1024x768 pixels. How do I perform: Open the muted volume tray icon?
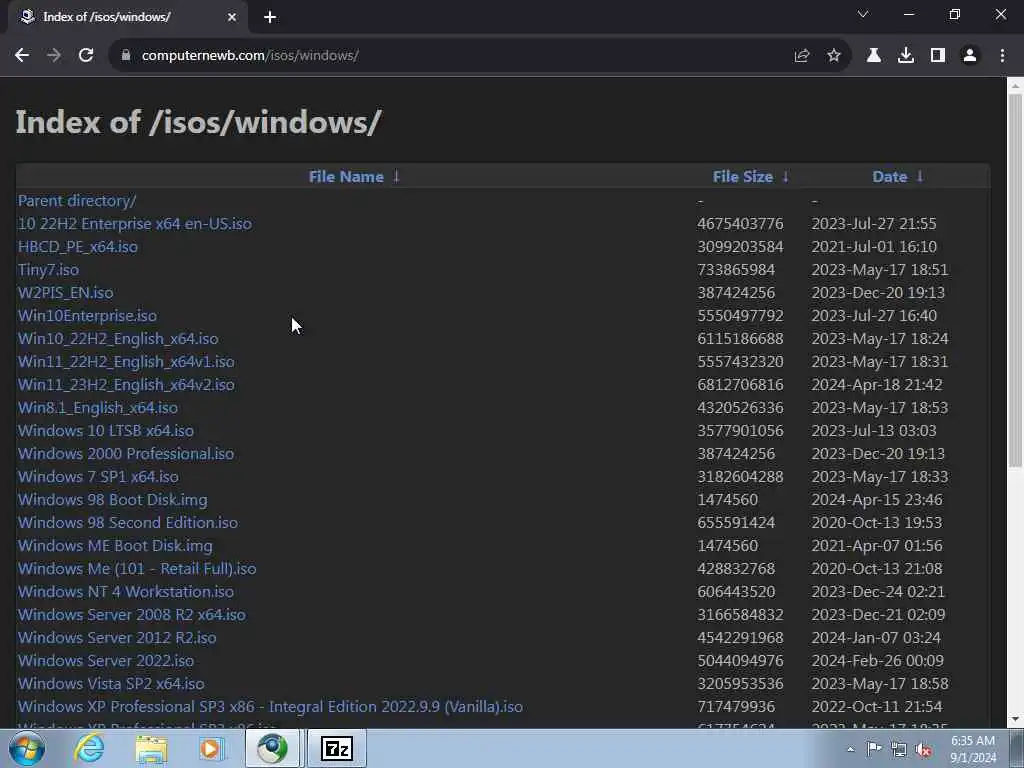(x=923, y=749)
